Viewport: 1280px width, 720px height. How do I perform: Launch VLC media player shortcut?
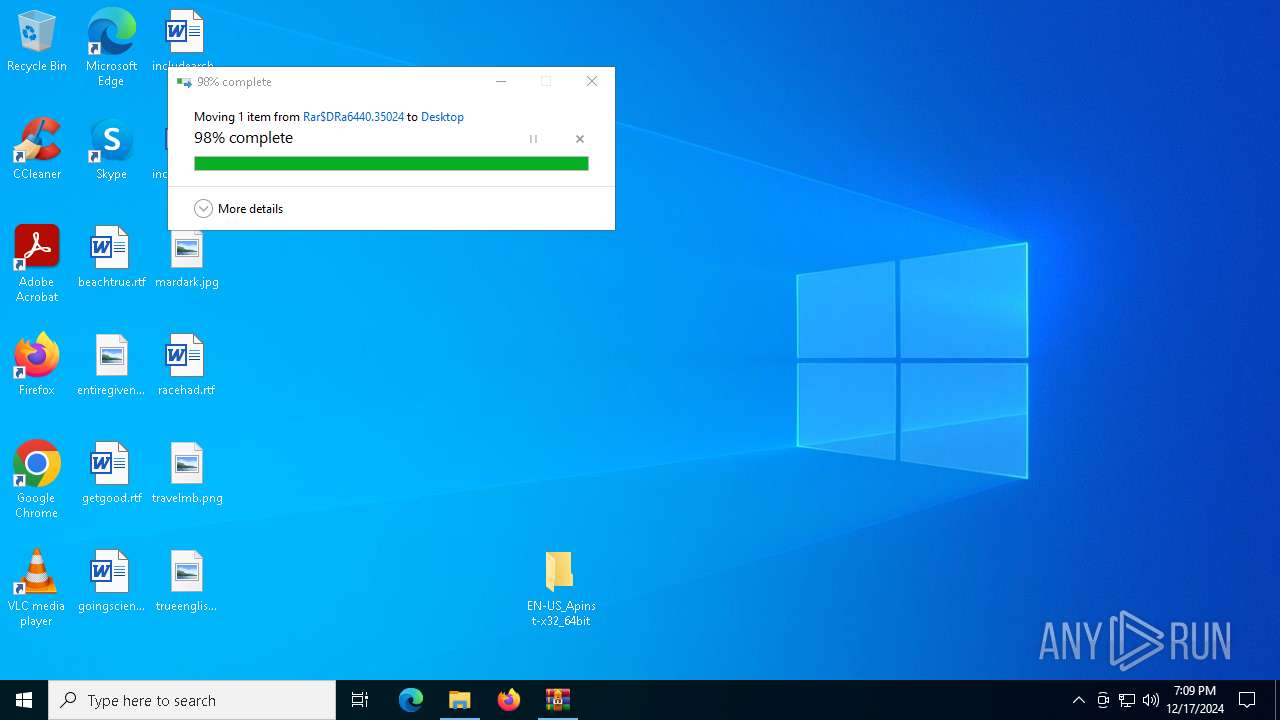coord(37,588)
